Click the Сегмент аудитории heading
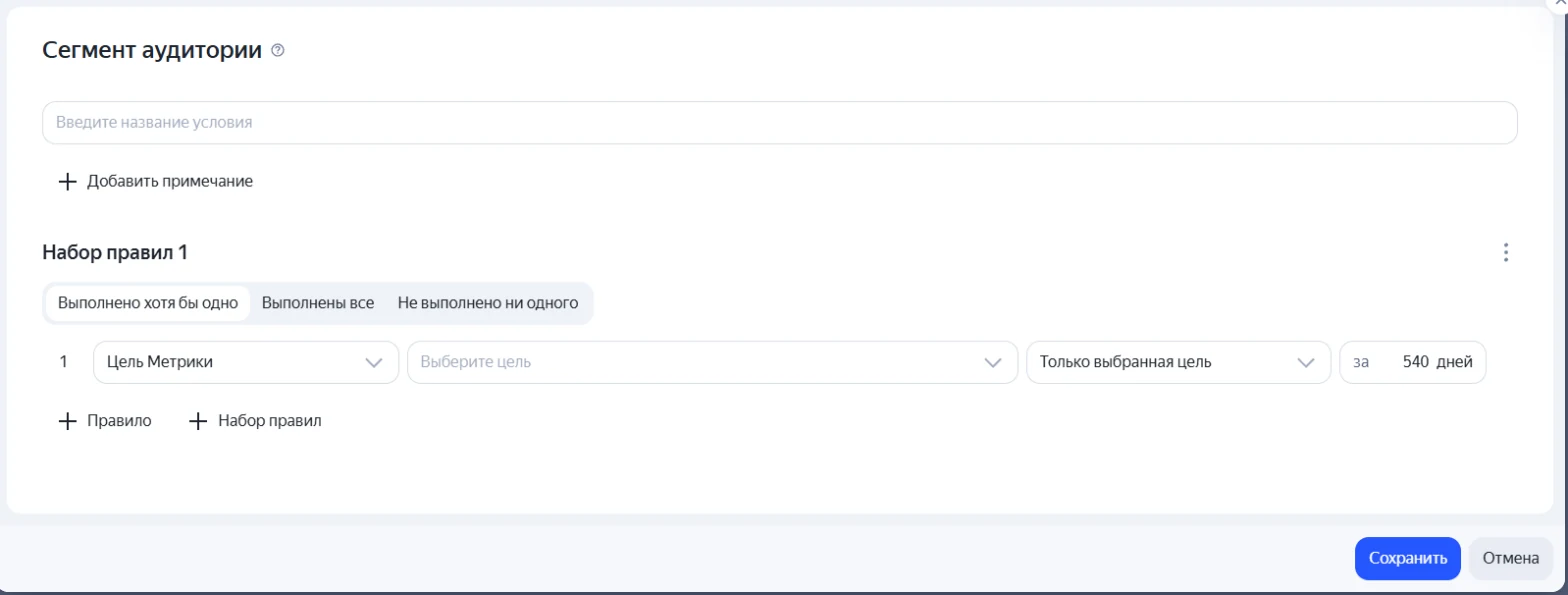 pos(152,50)
